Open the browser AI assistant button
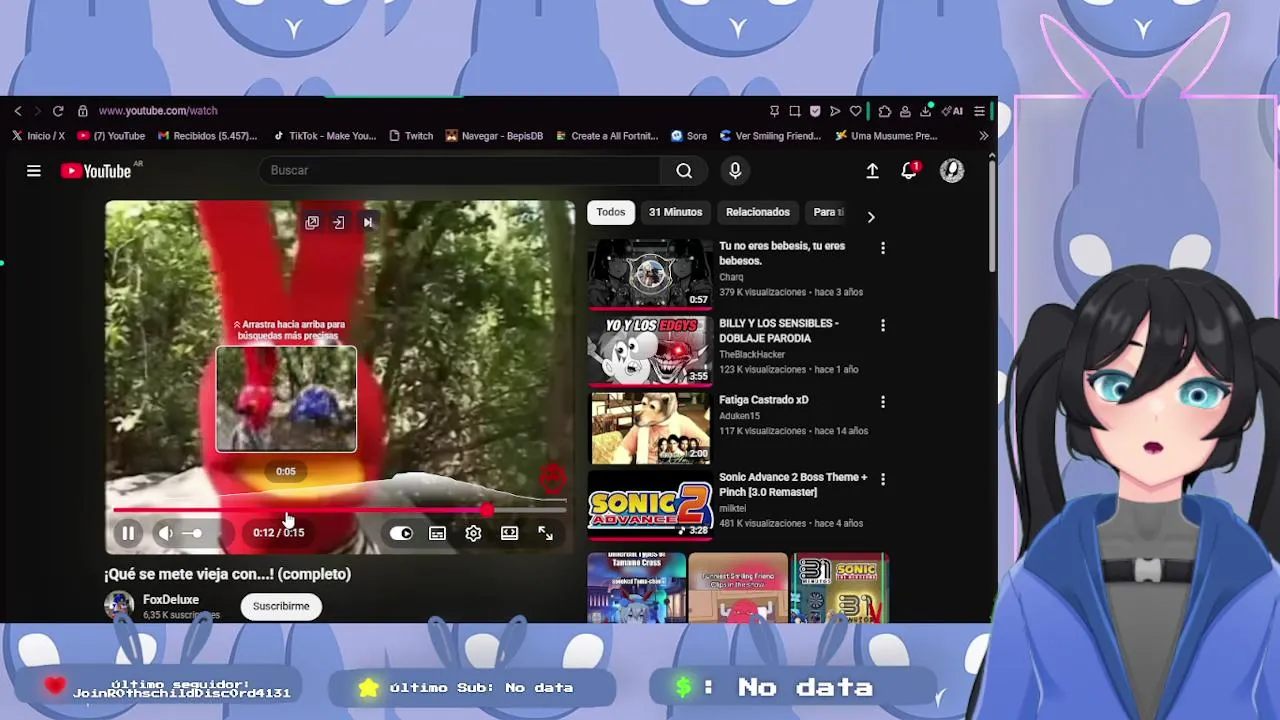Screen dimensions: 1280x720 point(954,111)
